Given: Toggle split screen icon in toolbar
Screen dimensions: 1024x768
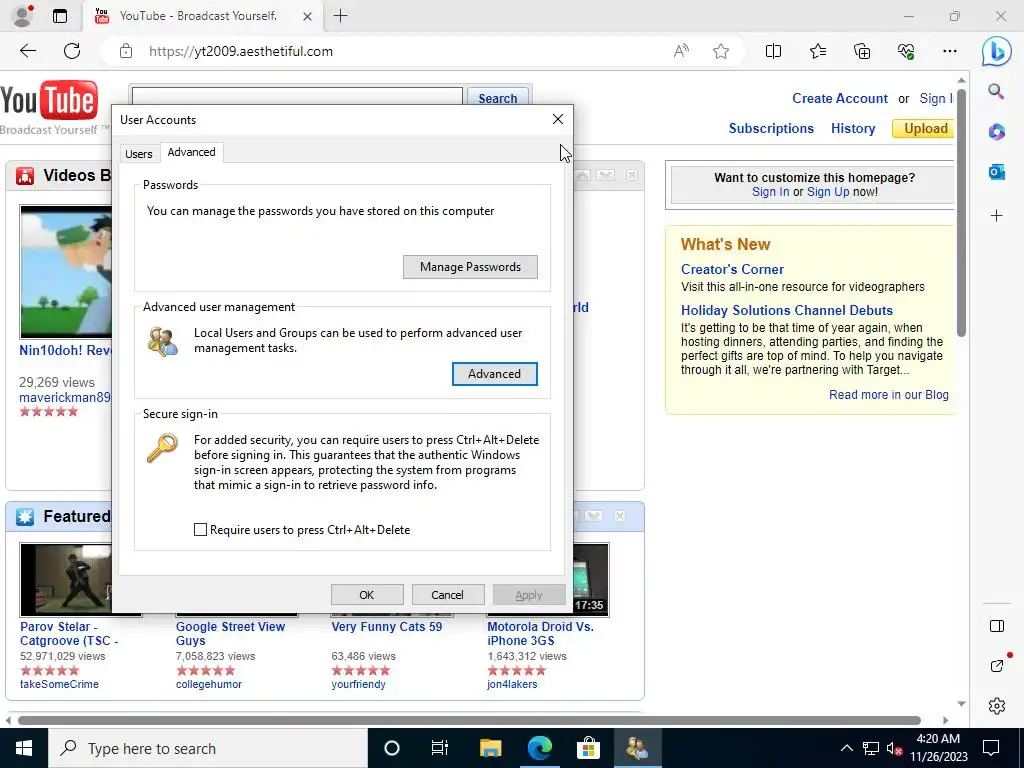Looking at the screenshot, I should 773,51.
